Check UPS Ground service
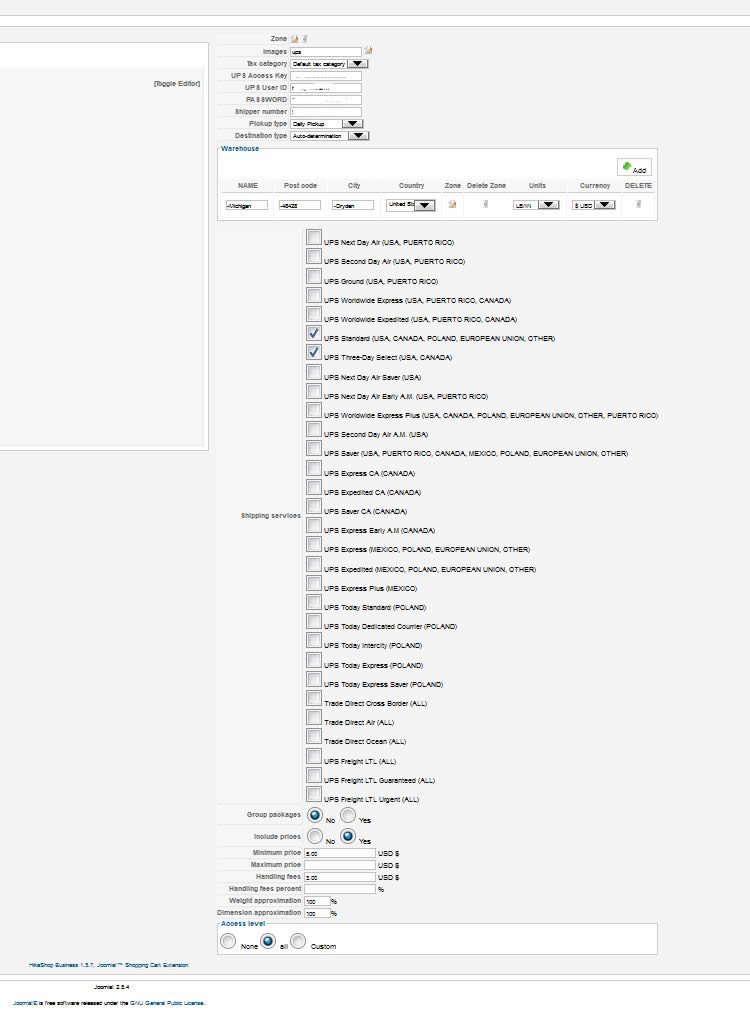Viewport: 750px width, 1014px height. tap(314, 276)
